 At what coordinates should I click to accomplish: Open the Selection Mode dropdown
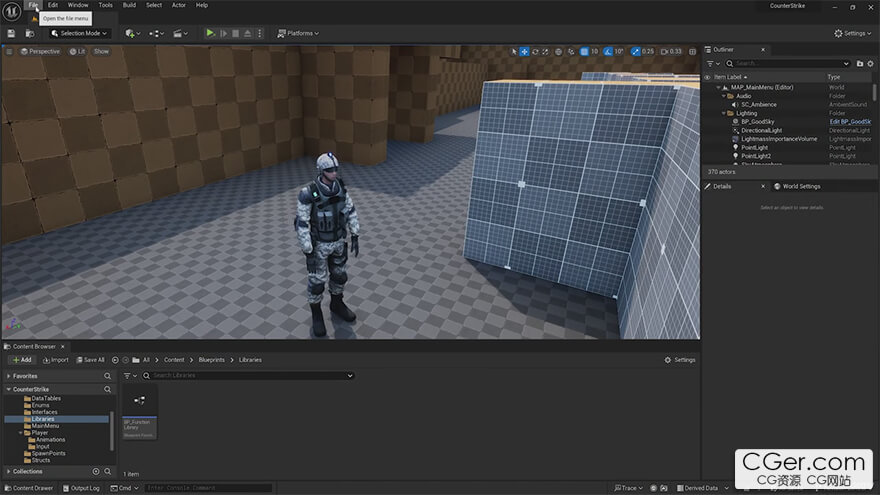(79, 33)
